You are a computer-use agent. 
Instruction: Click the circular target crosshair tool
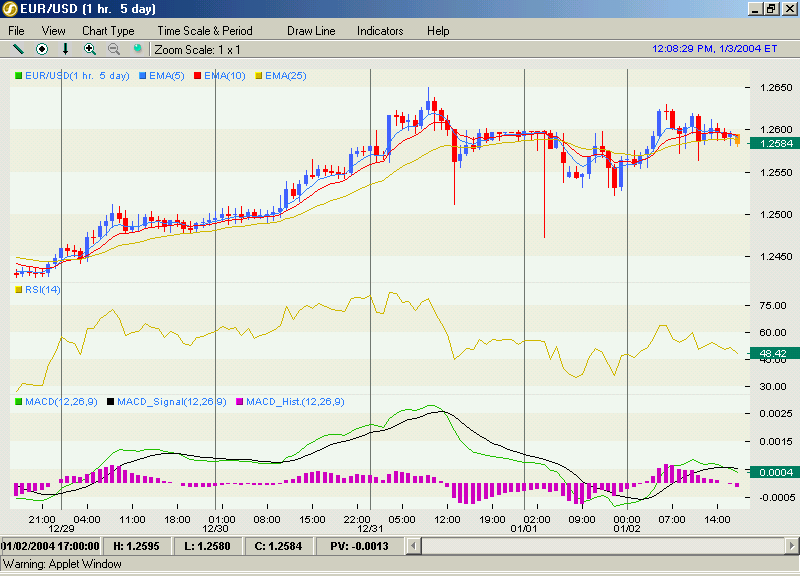42,49
